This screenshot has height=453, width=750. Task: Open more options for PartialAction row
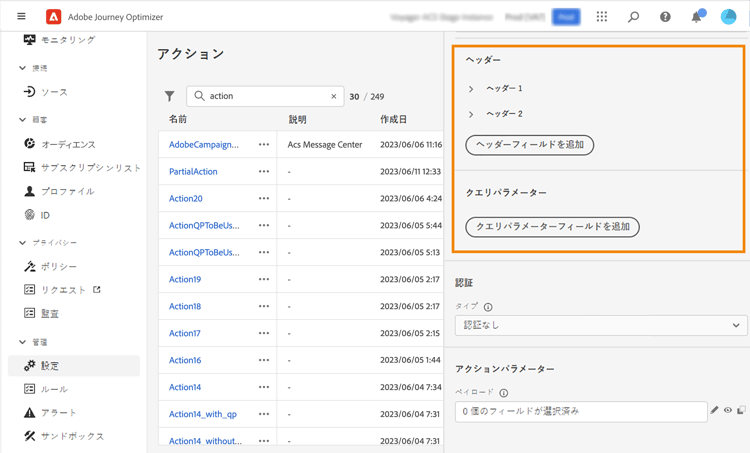tap(264, 171)
